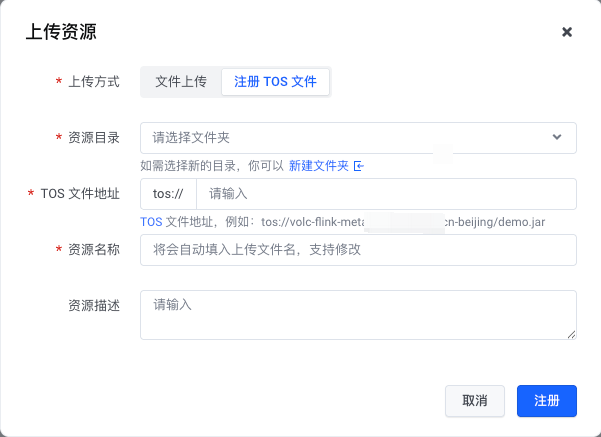Click the chevron arrow in 资源目录 field

[x=557, y=138]
